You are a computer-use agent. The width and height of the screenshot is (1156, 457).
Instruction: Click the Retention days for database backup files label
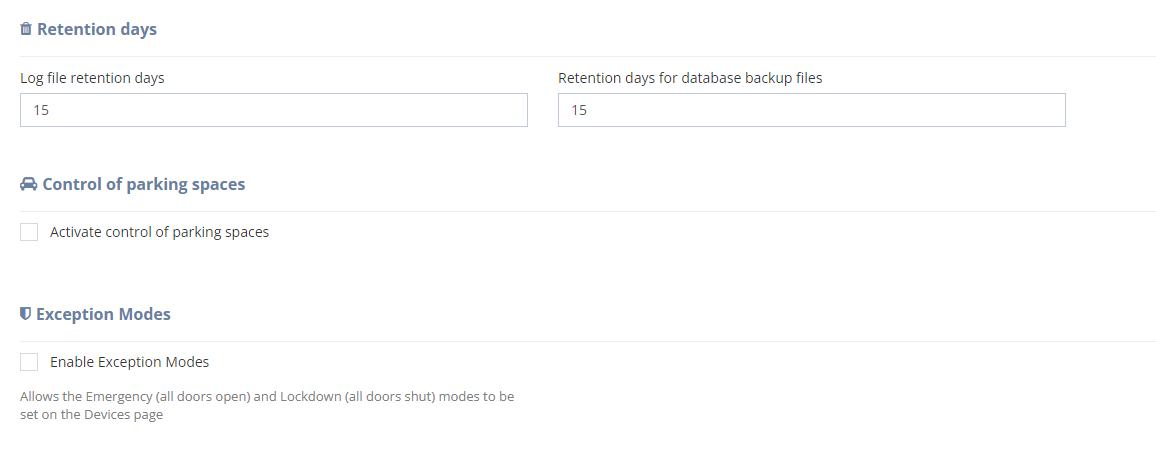[690, 77]
